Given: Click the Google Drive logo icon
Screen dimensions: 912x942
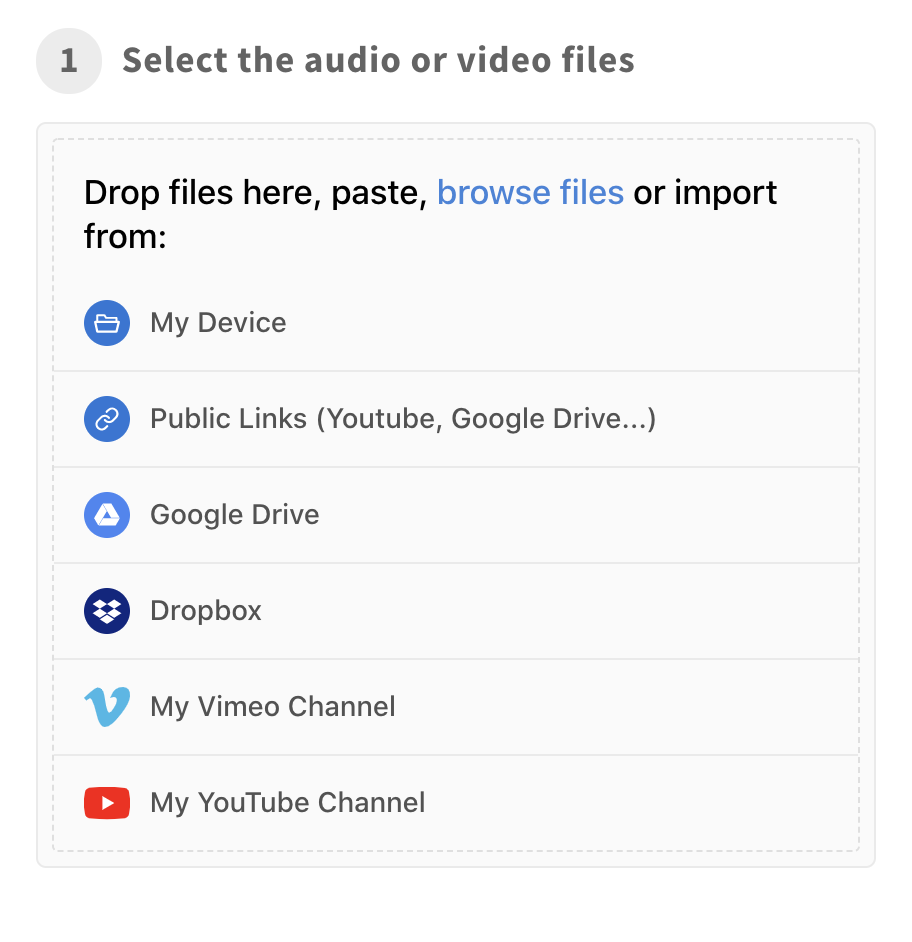Looking at the screenshot, I should (x=107, y=515).
